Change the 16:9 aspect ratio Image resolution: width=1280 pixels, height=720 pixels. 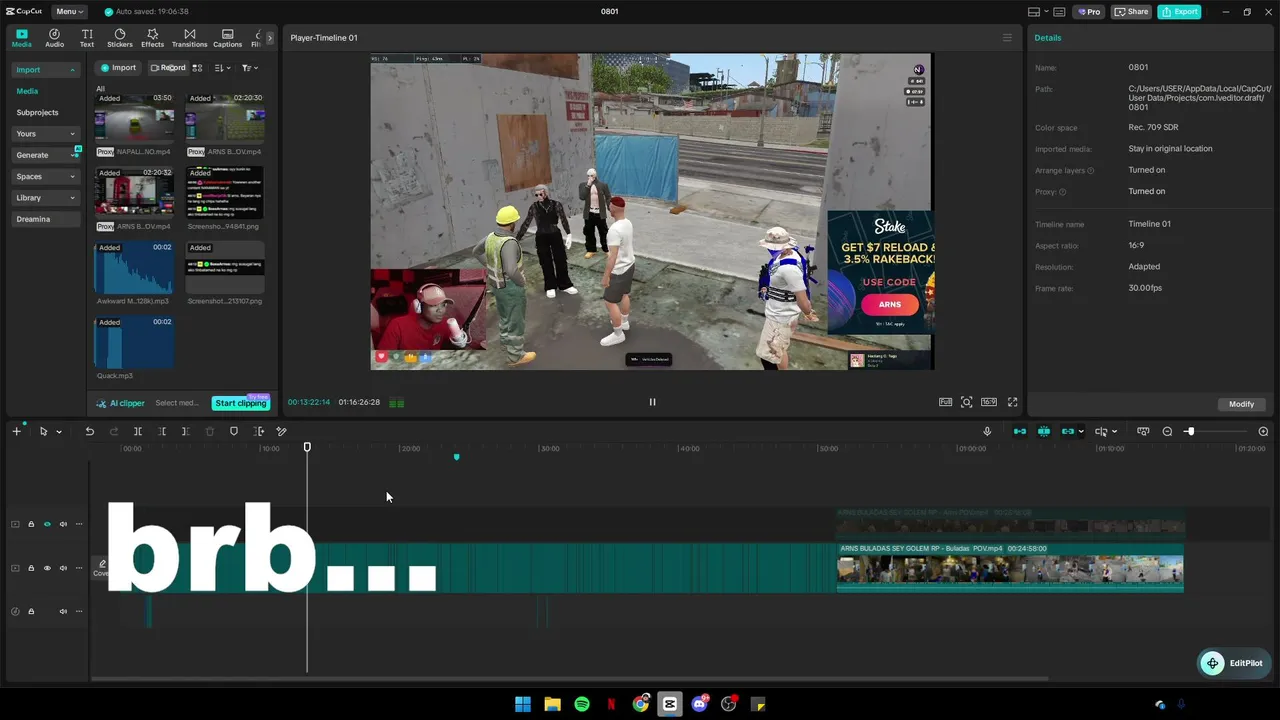988,402
